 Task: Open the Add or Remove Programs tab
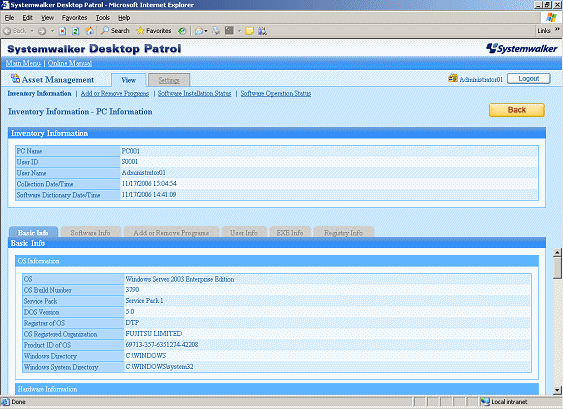pos(171,232)
